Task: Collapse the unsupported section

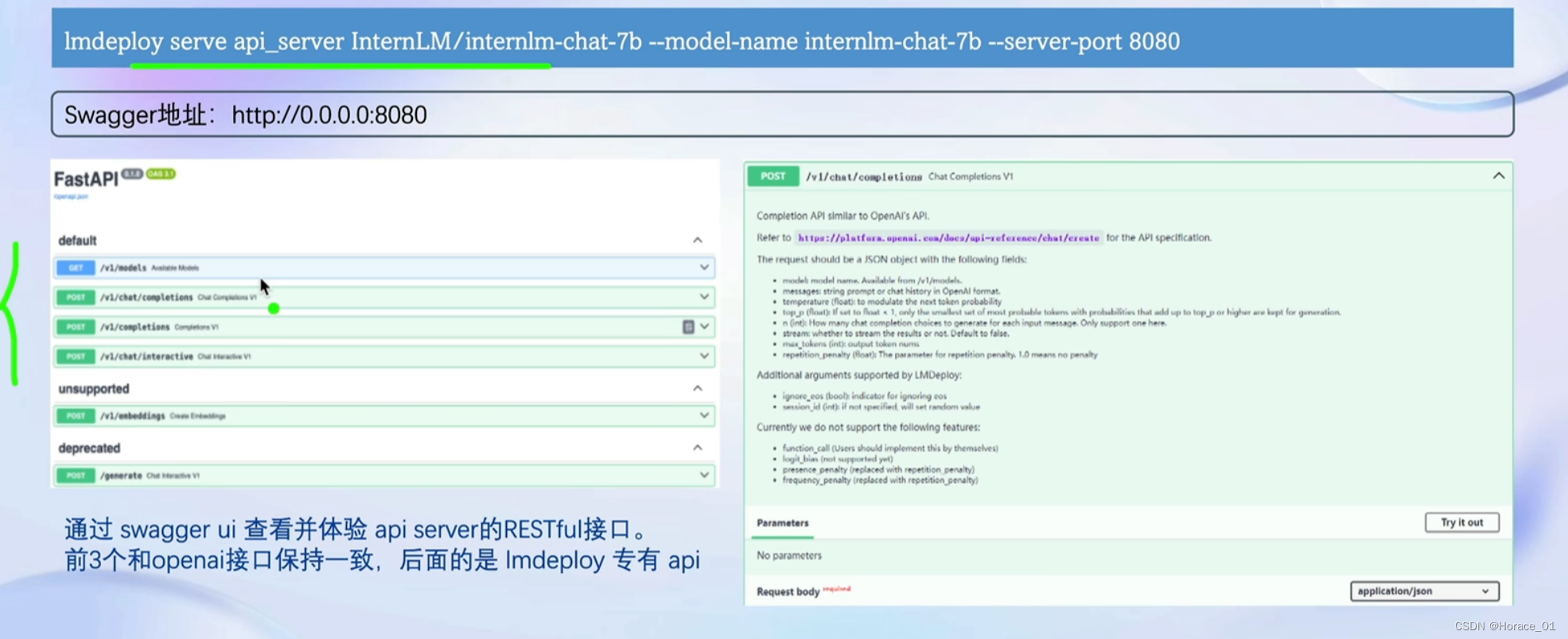Action: pos(698,388)
